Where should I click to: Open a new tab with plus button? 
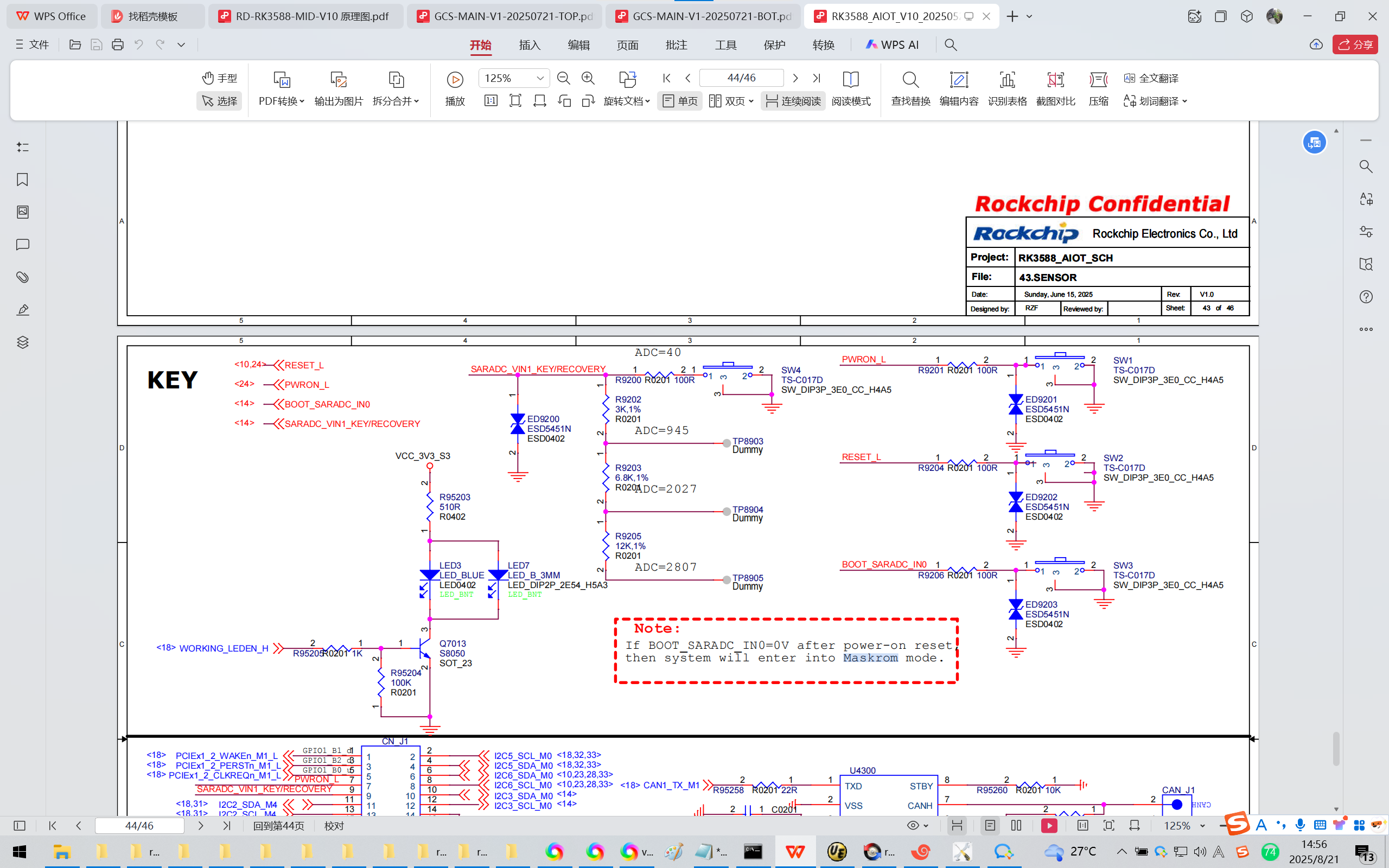(1012, 16)
